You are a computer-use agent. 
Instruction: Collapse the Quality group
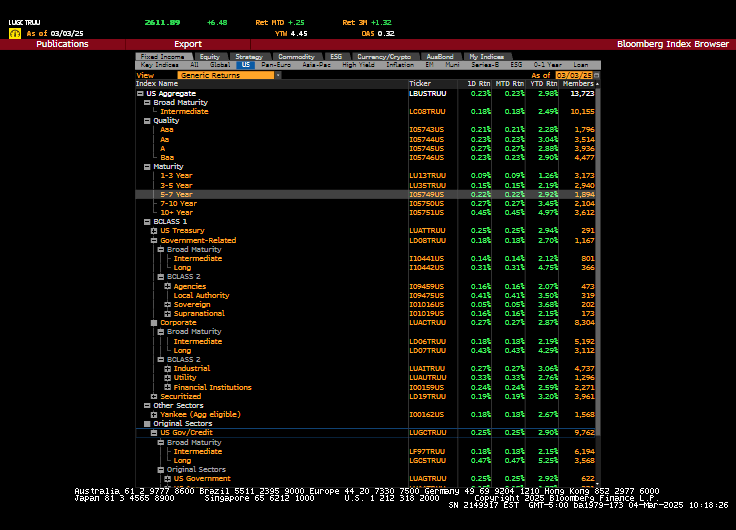click(147, 121)
